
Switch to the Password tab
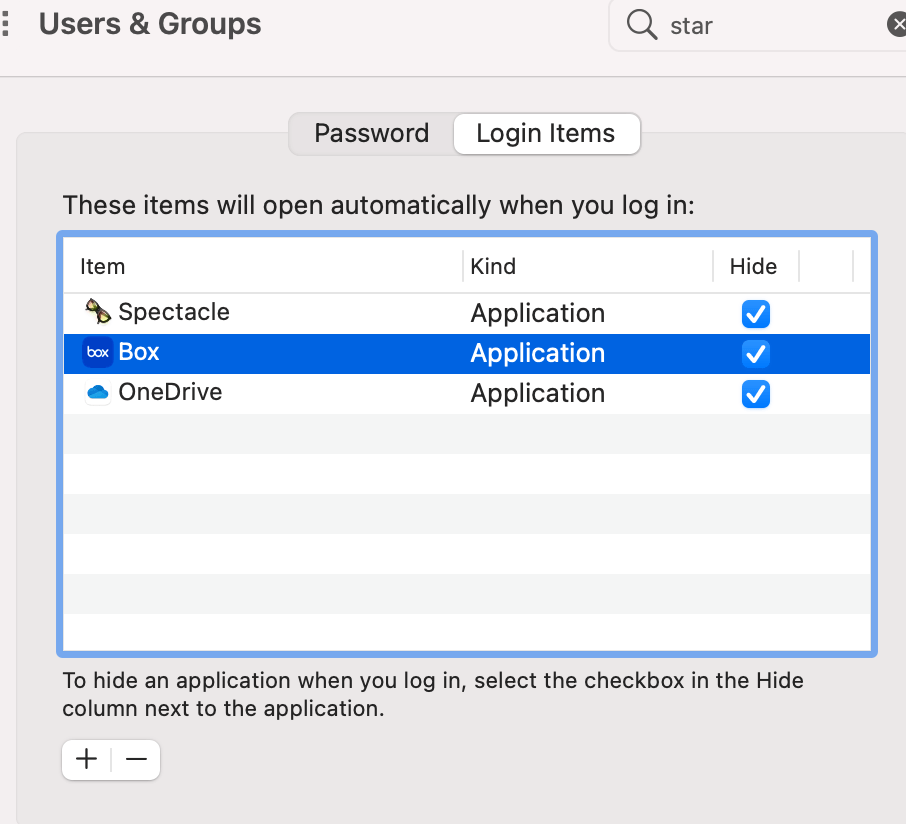coord(371,134)
